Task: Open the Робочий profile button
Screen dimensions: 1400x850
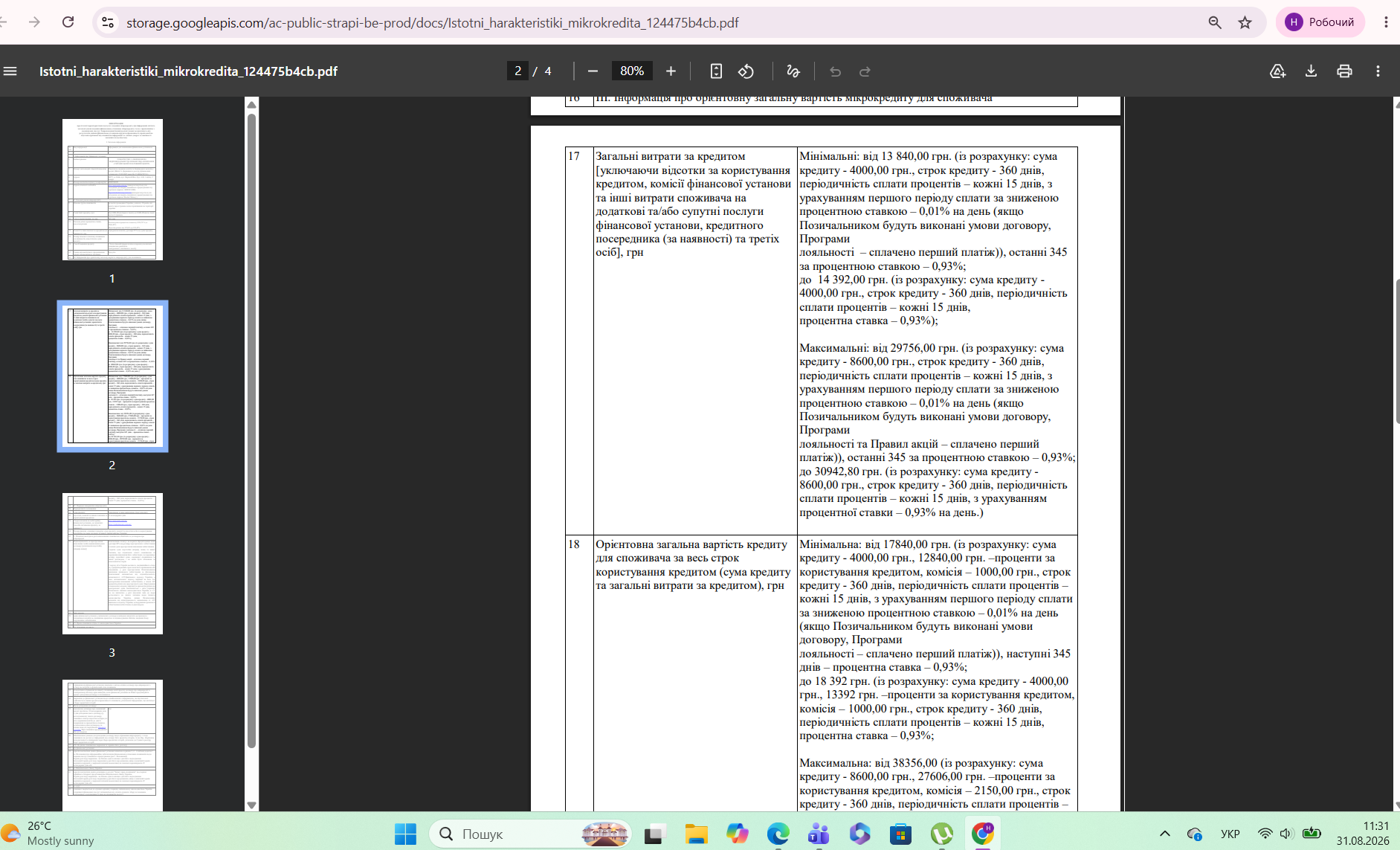Action: [1320, 22]
